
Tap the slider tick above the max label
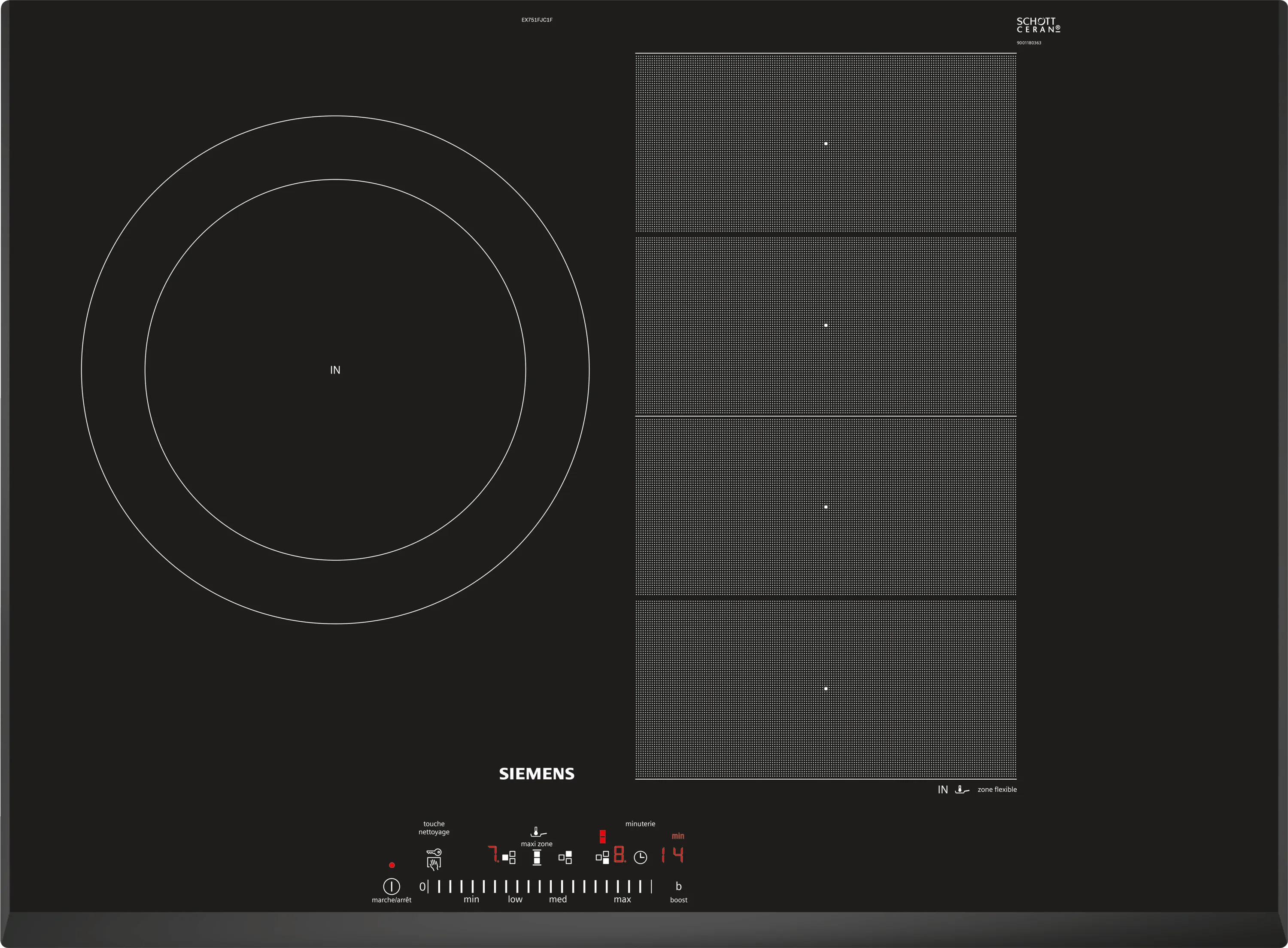click(618, 887)
